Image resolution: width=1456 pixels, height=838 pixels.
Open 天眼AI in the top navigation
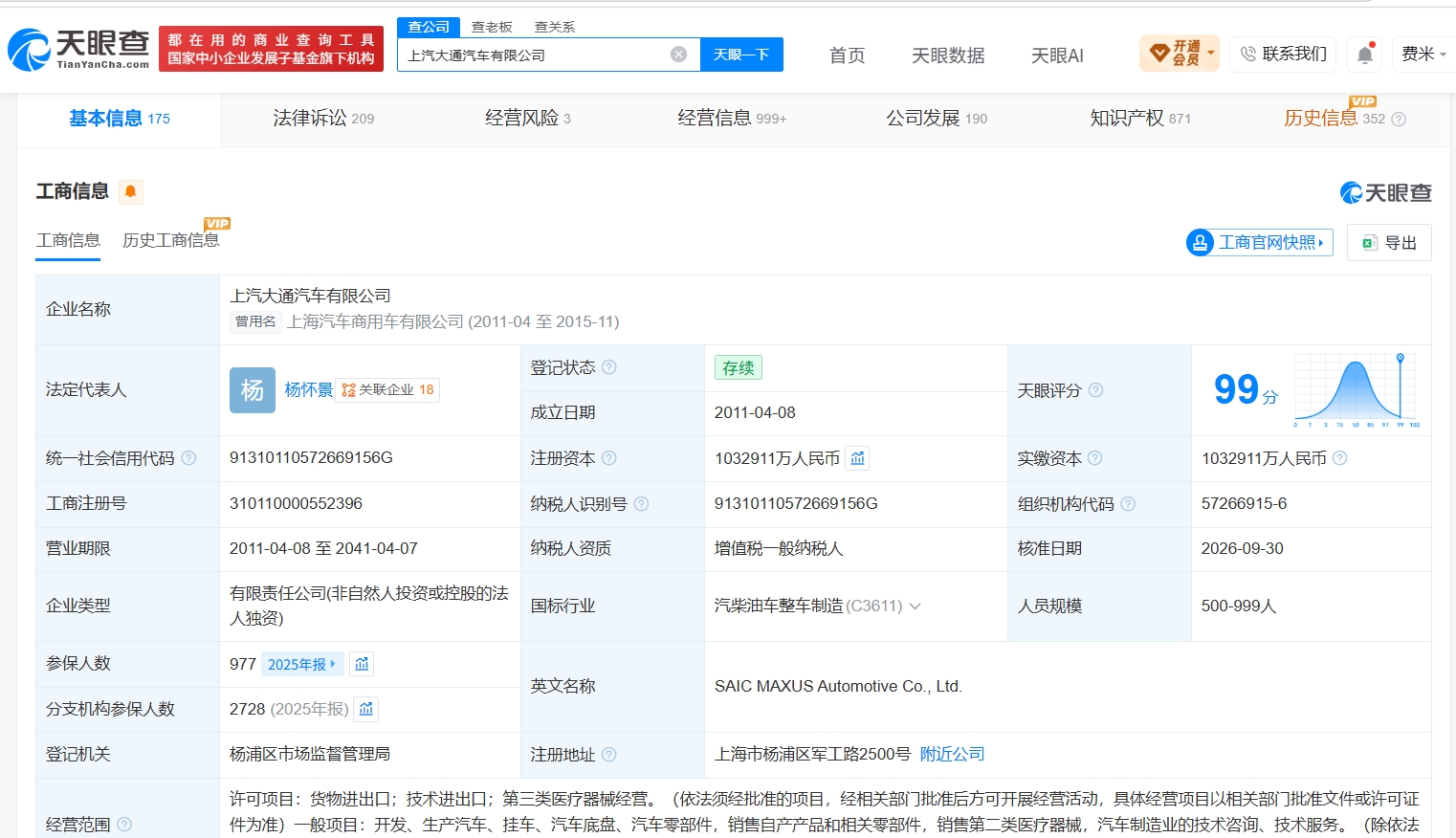pyautogui.click(x=1057, y=55)
